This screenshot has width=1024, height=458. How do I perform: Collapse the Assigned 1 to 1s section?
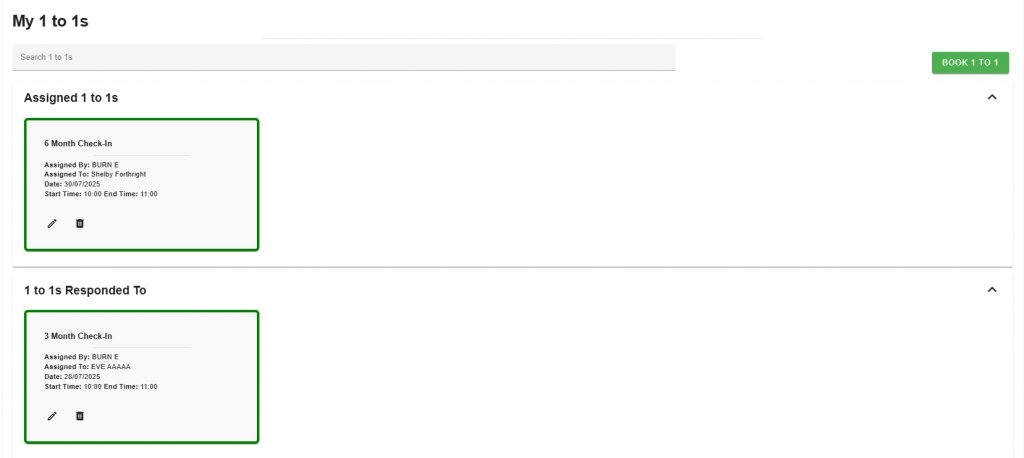[x=992, y=97]
